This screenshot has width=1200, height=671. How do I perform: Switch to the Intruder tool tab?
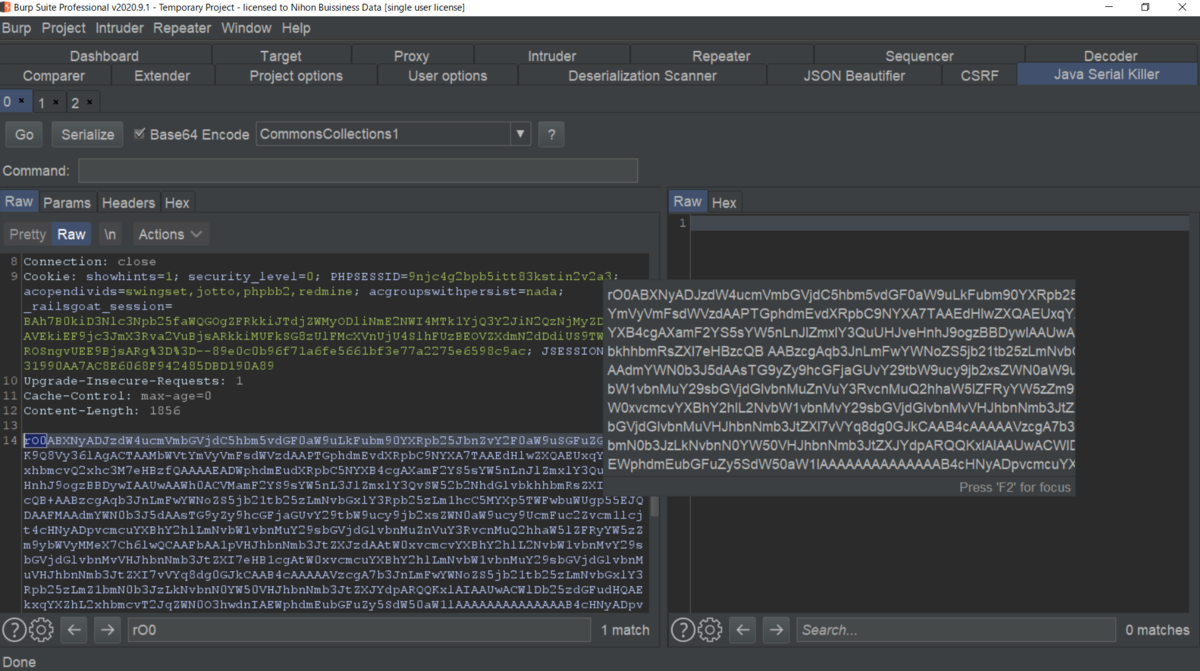(x=552, y=56)
